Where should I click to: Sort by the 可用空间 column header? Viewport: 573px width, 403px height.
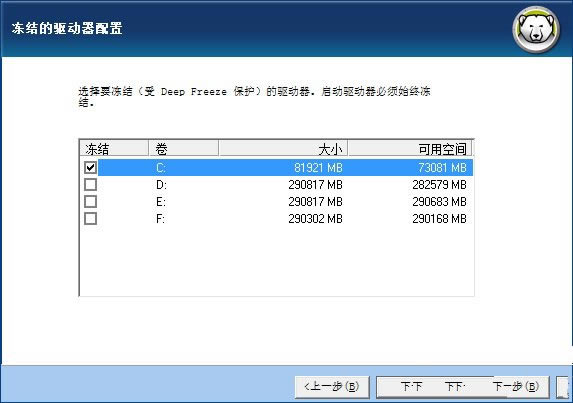[x=410, y=148]
